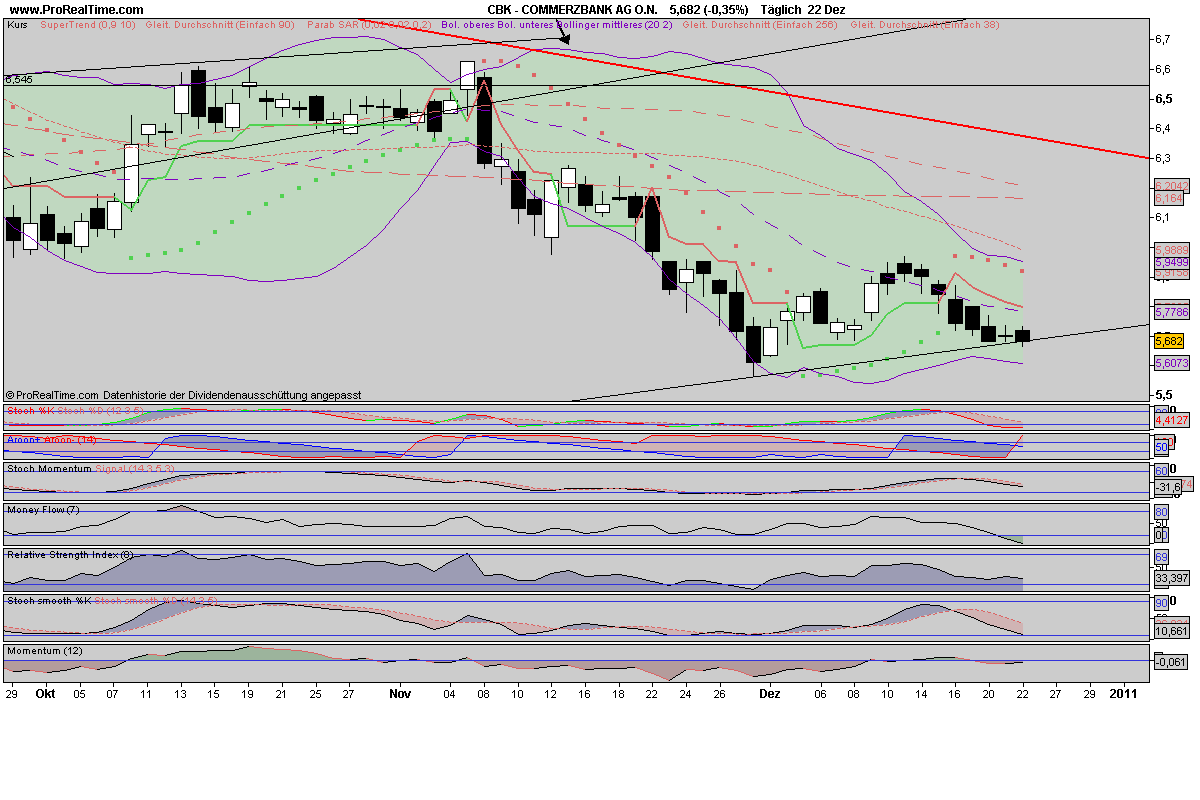The height and width of the screenshot is (800, 1200).
Task: Click the -0,061 Momentum value tag
Action: click(x=1171, y=662)
